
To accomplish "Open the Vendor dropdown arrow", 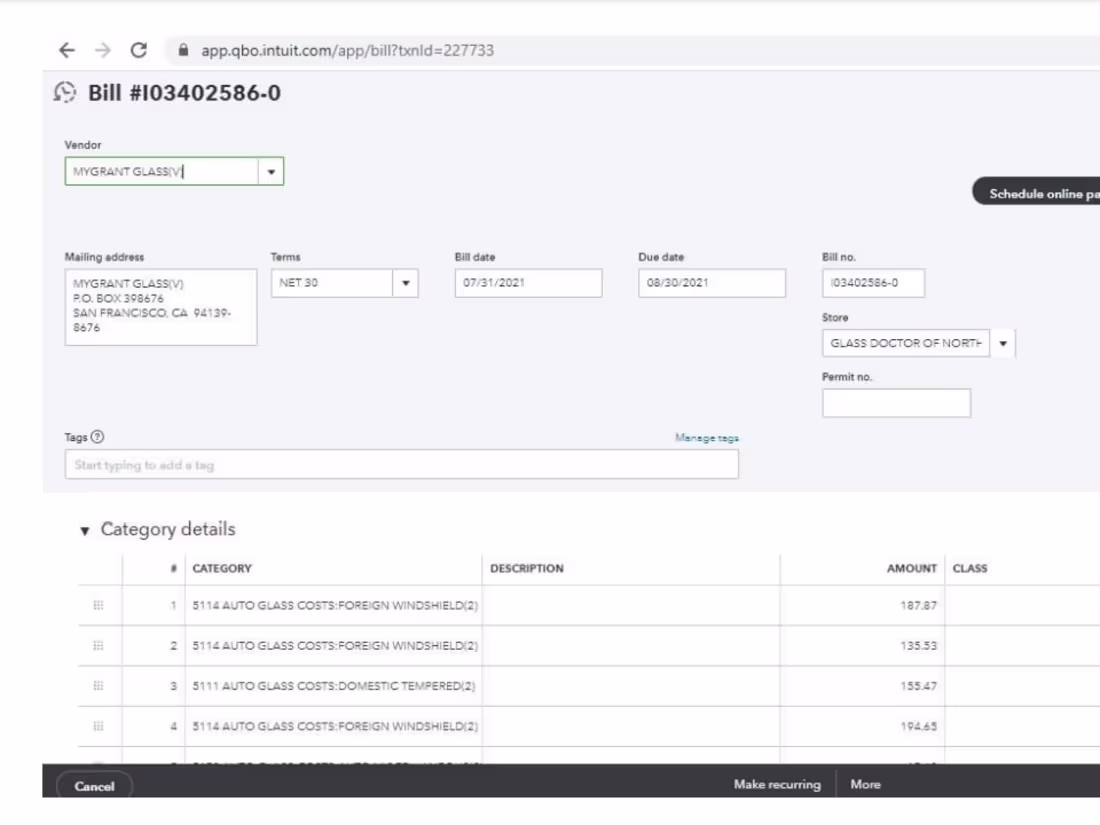I will click(x=271, y=172).
